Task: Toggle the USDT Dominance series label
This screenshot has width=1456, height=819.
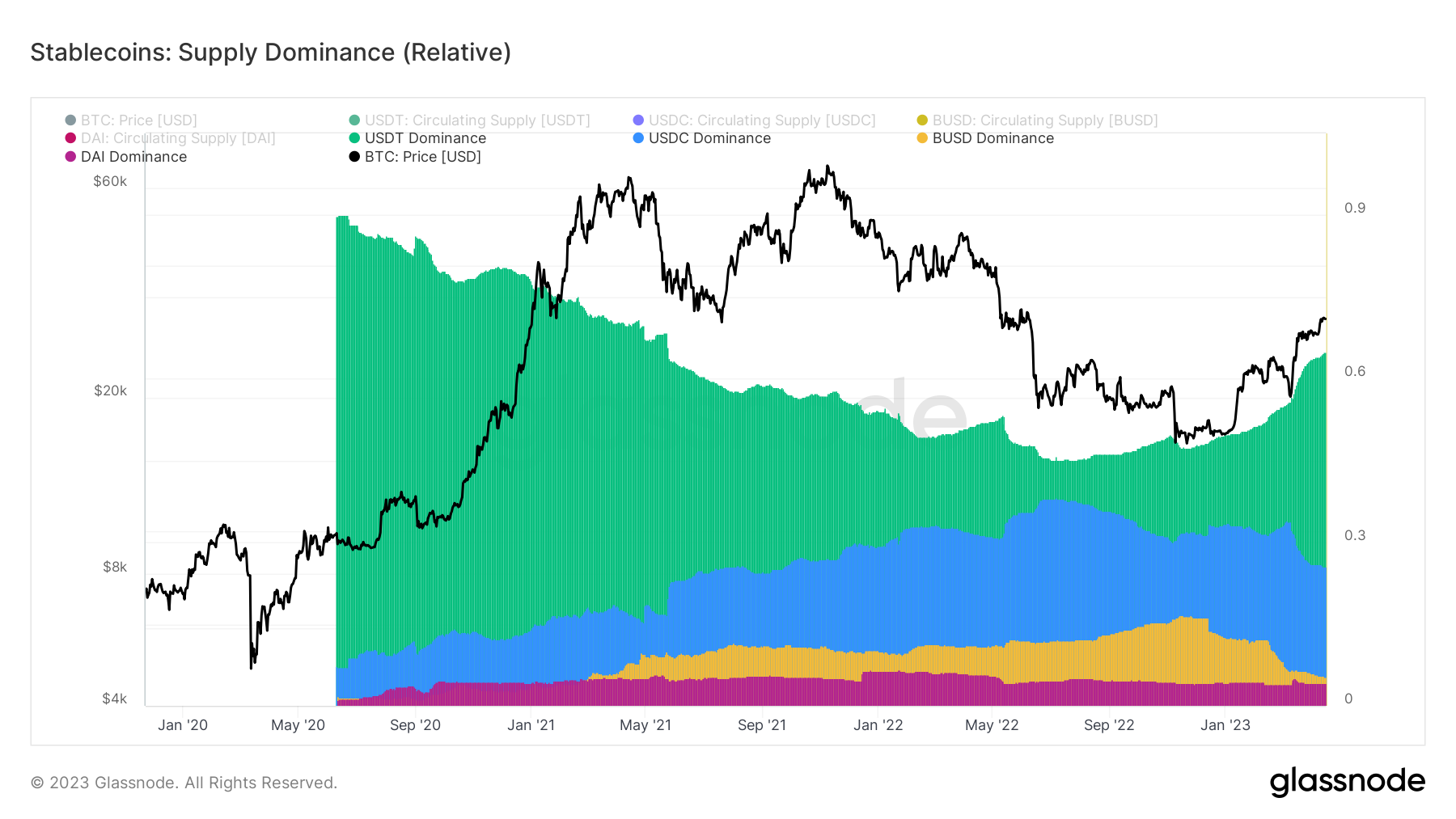Action: 425,138
